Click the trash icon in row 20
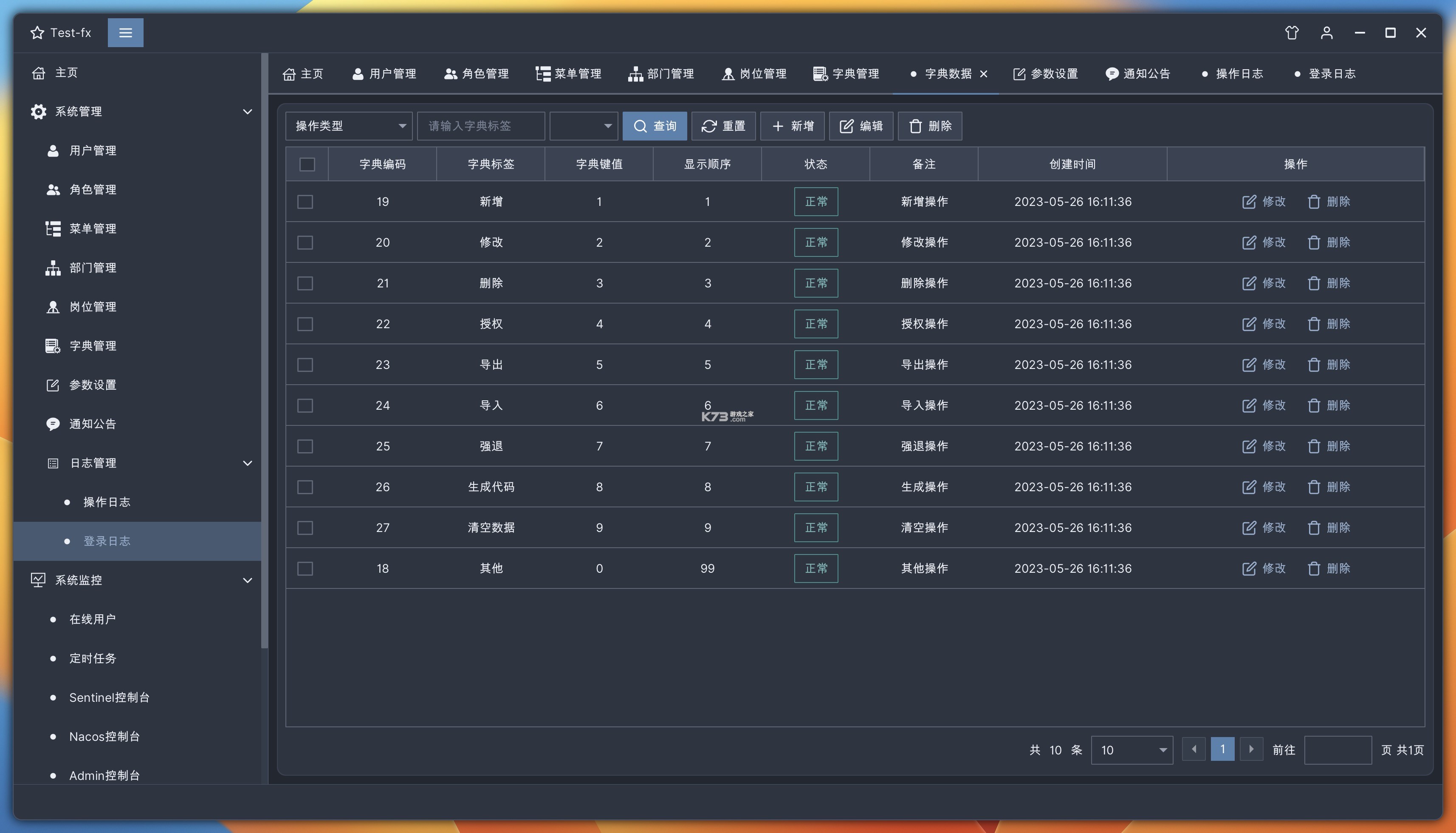 click(1313, 242)
